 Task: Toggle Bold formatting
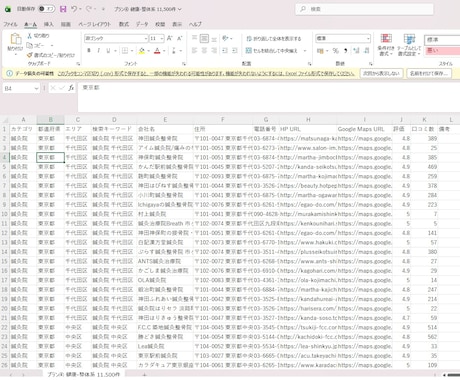pos(89,51)
